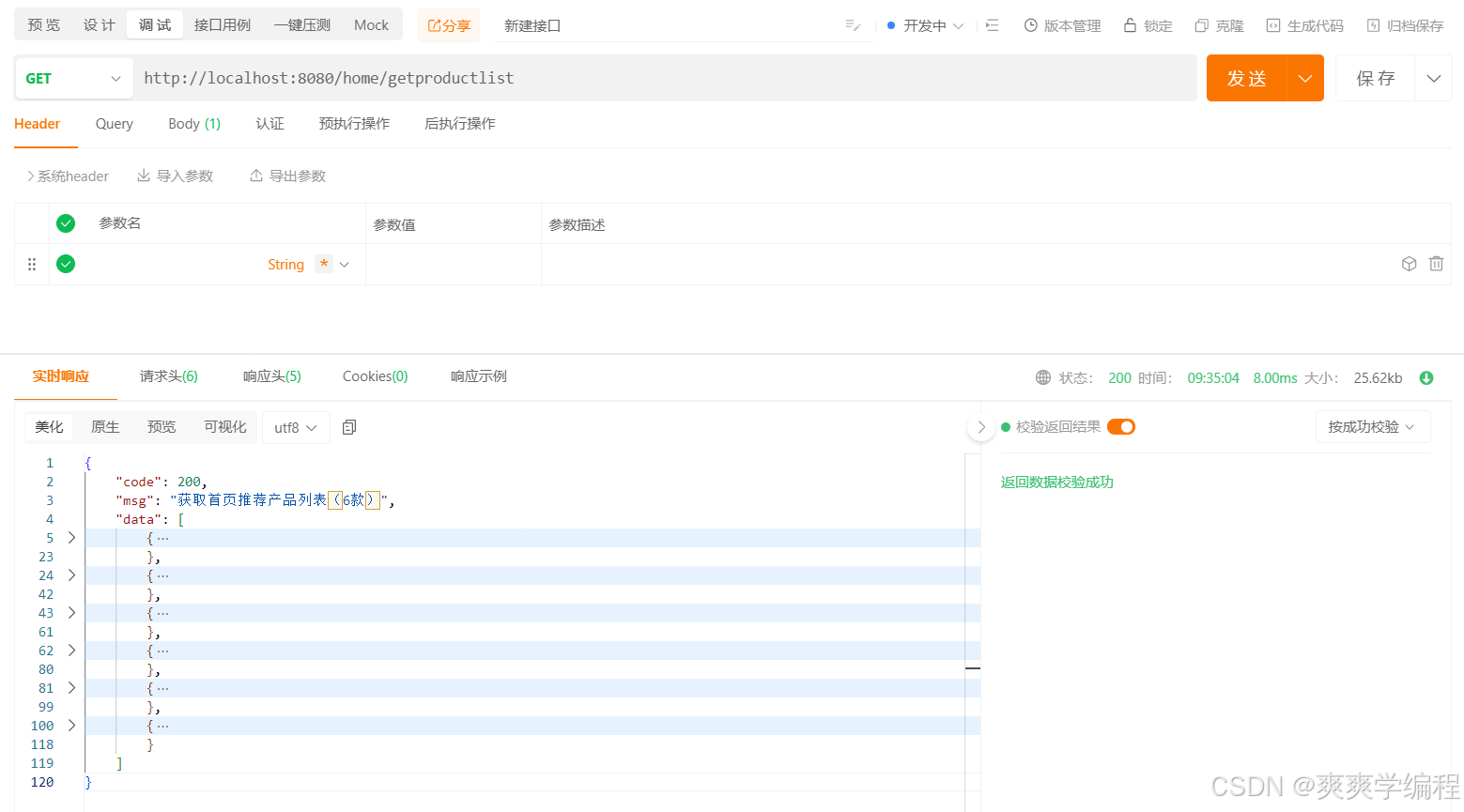Open the 发送 send options arrow
The image size is (1464, 812).
click(x=1305, y=78)
